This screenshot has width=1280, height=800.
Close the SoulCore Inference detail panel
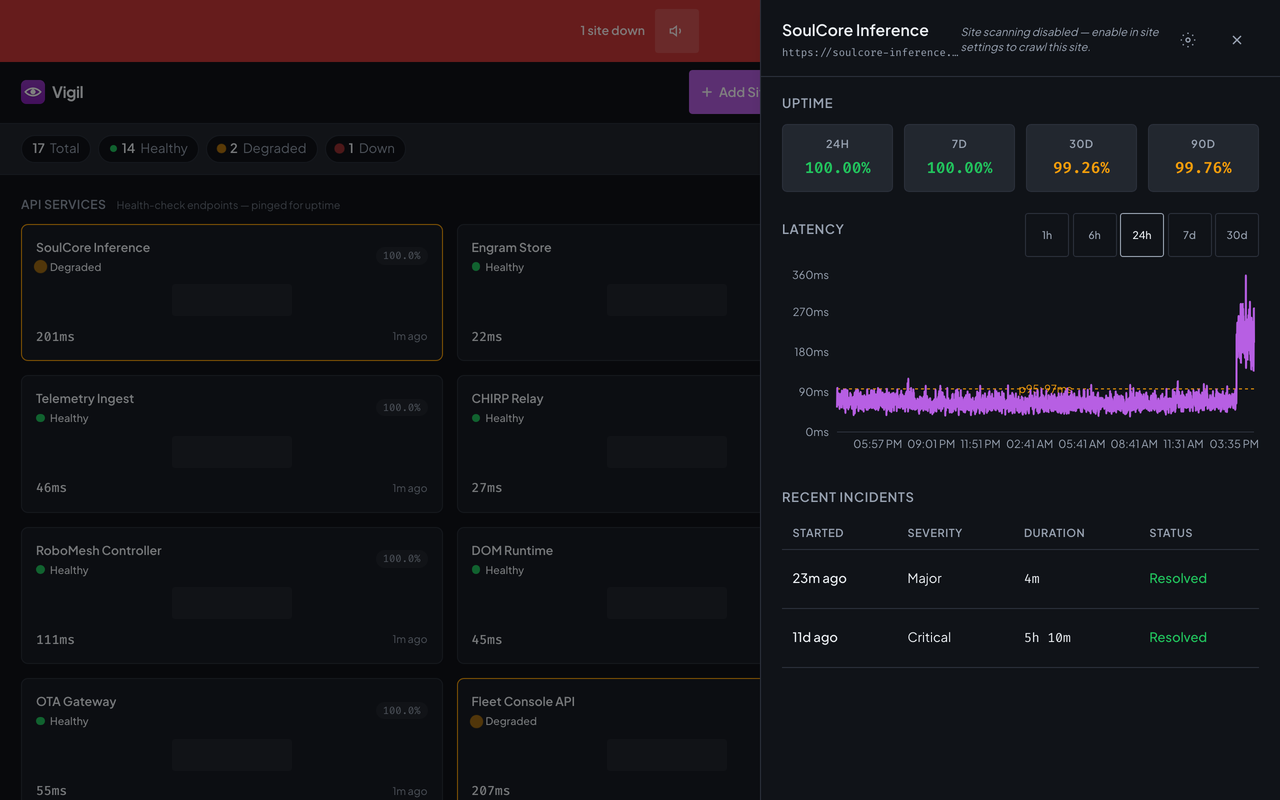click(x=1237, y=40)
